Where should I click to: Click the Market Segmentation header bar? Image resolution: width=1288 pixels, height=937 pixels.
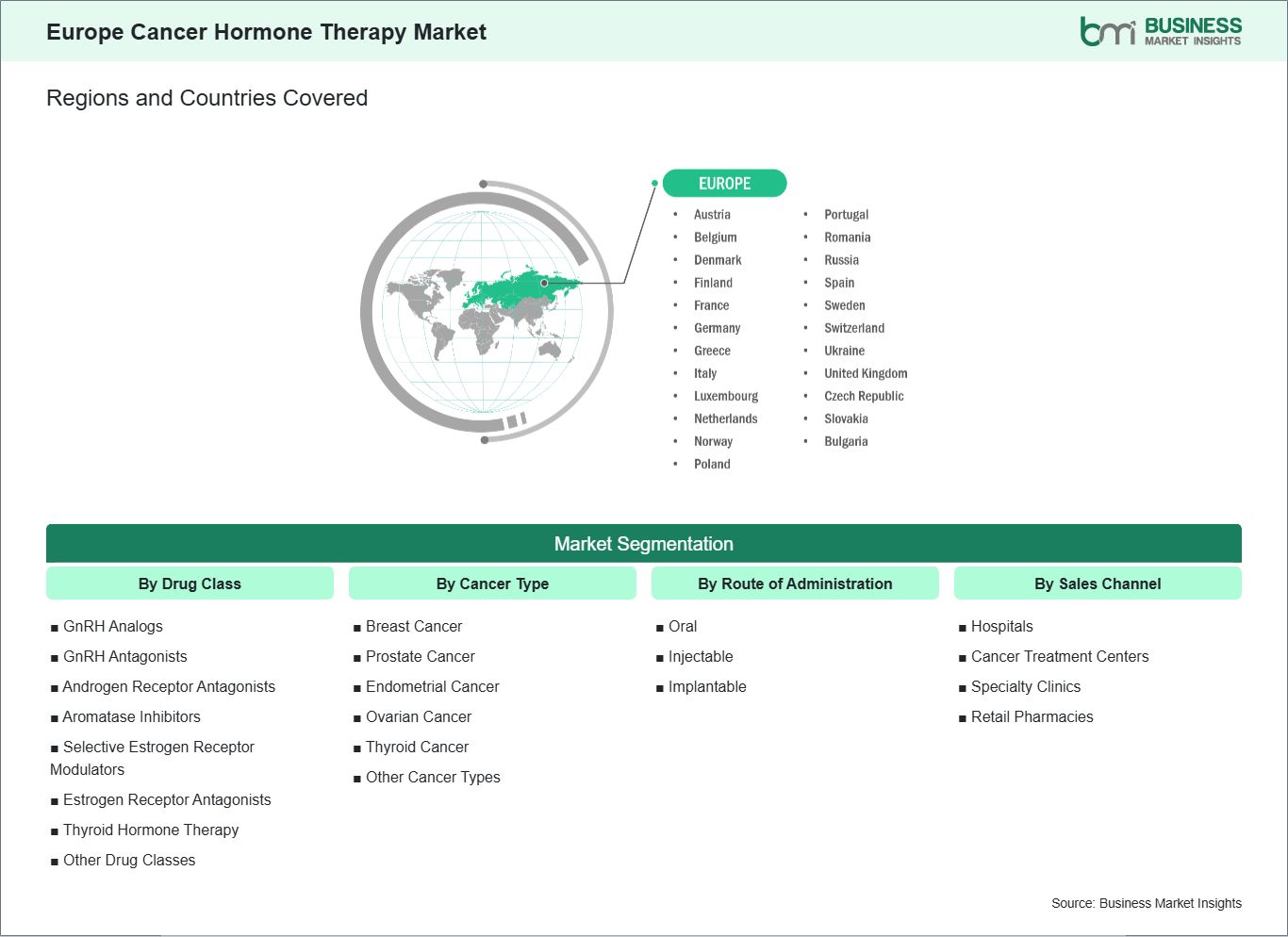(643, 544)
